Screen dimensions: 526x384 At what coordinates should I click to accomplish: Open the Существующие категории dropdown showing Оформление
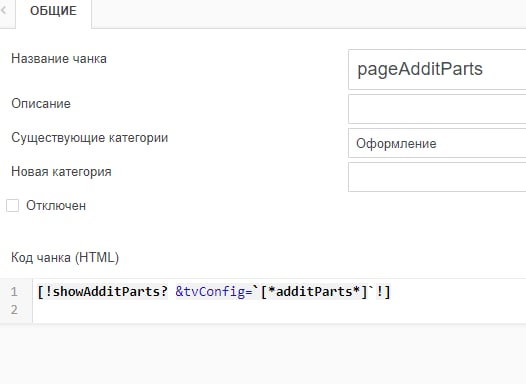[x=437, y=143]
